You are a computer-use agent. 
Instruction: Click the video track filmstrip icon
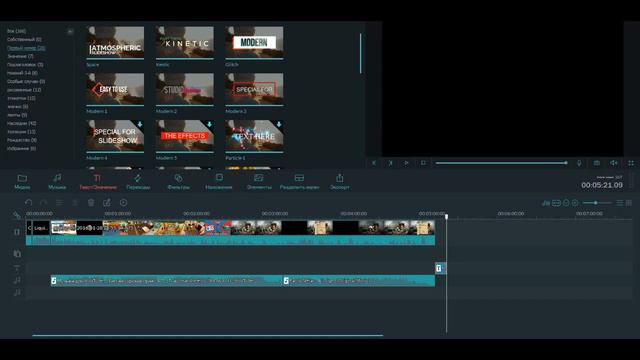point(17,232)
